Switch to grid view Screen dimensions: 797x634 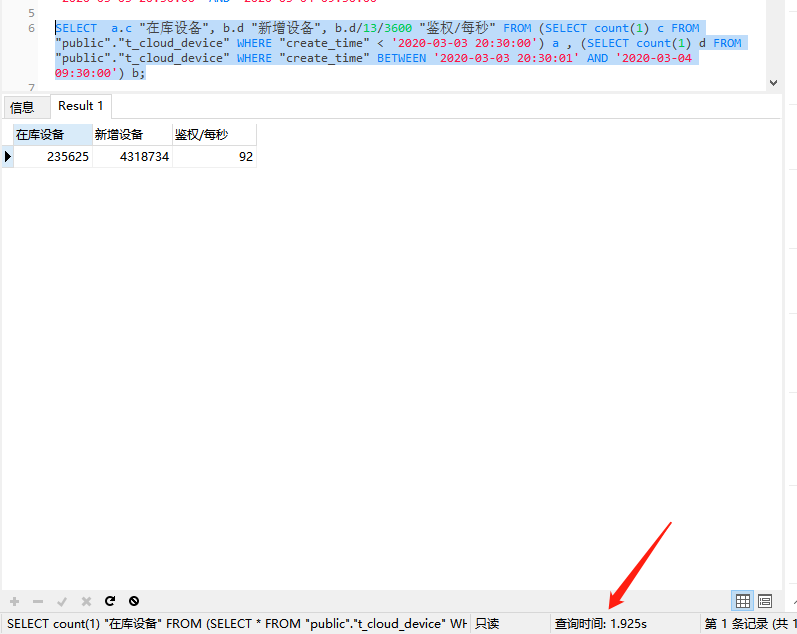coord(742,601)
